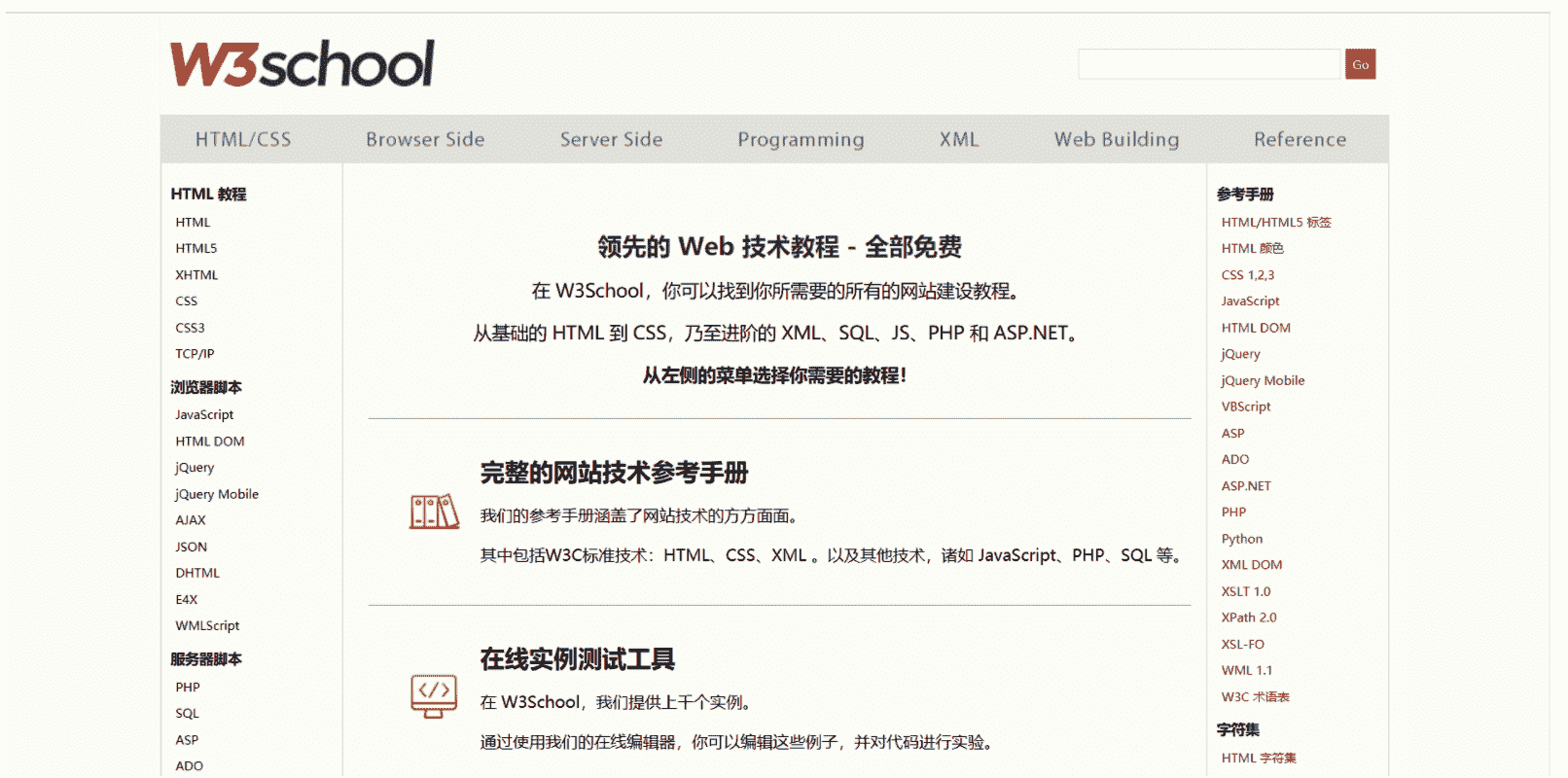Screen dimensions: 1568x778
Task: Open the Reference menu item
Action: pos(1300,139)
